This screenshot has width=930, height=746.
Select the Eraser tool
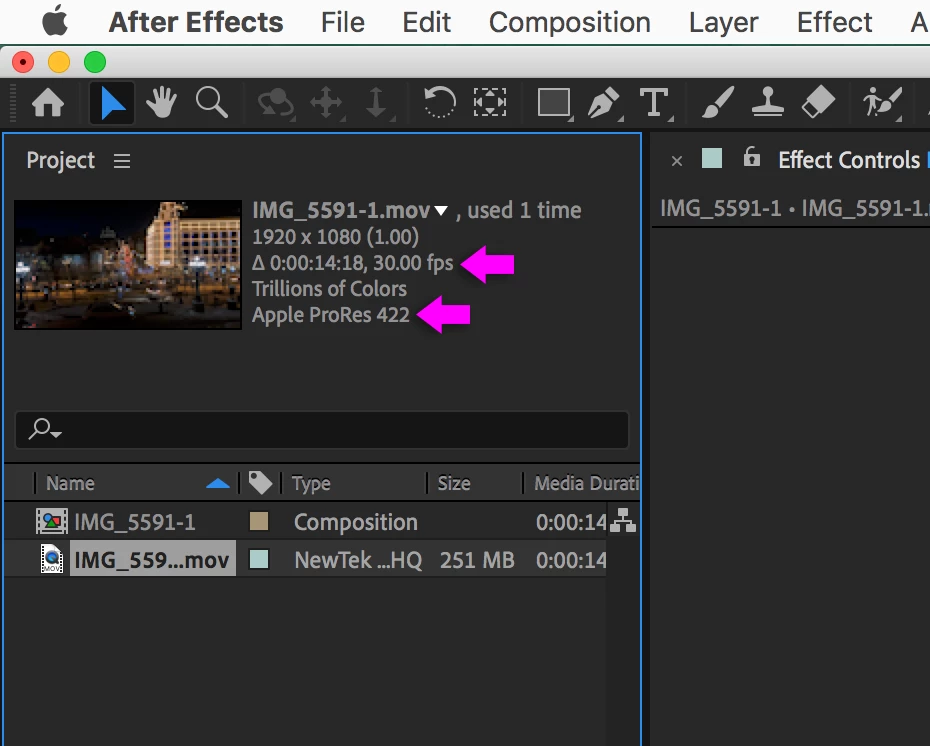[818, 103]
